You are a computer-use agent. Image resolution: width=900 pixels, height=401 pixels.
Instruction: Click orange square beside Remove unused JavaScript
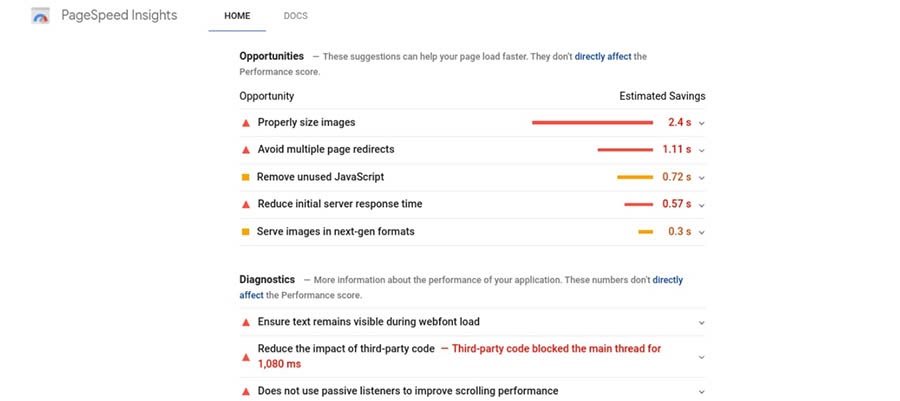click(246, 177)
